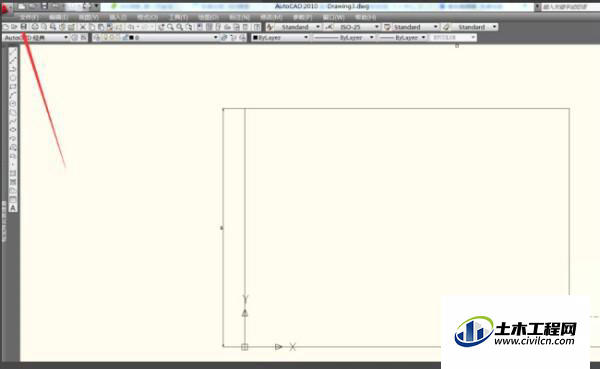Open the 视图(V) View menu
Viewport: 600px width, 369px height.
[88, 17]
